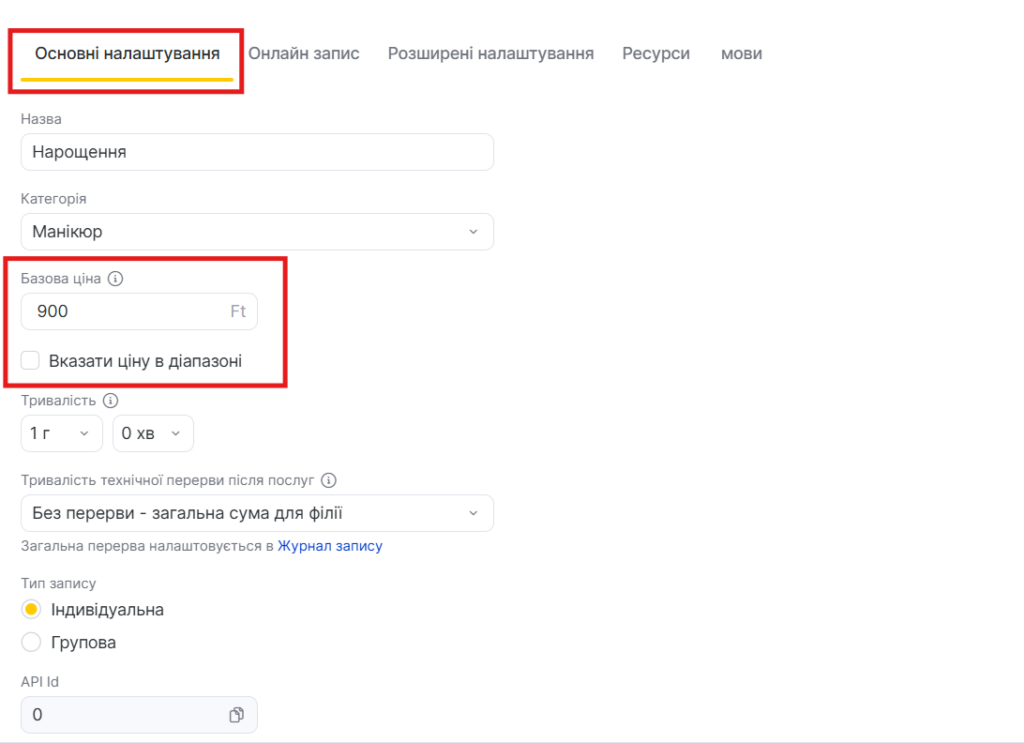Choose the Групова record type
This screenshot has width=1024, height=743.
click(31, 642)
